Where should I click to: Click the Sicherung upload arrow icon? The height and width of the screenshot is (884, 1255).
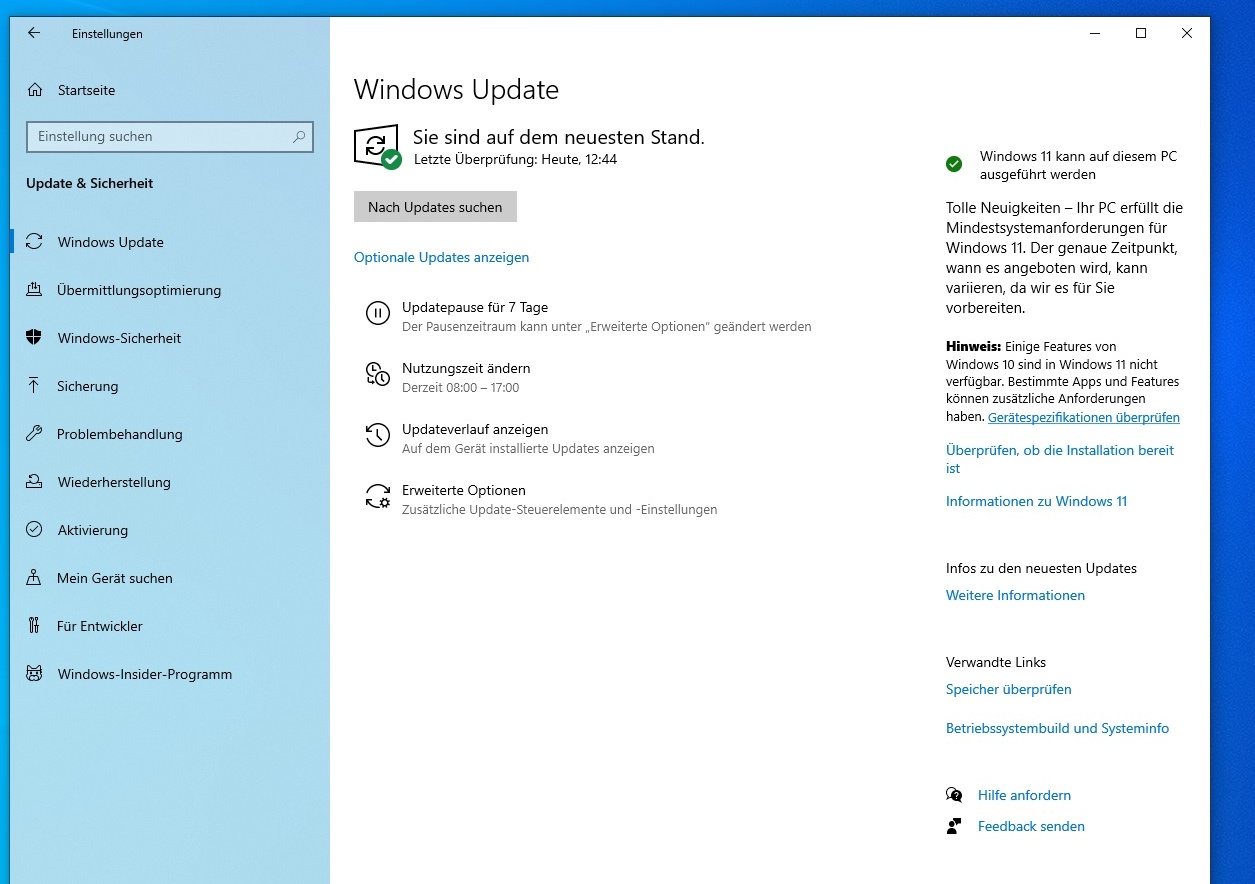[34, 386]
